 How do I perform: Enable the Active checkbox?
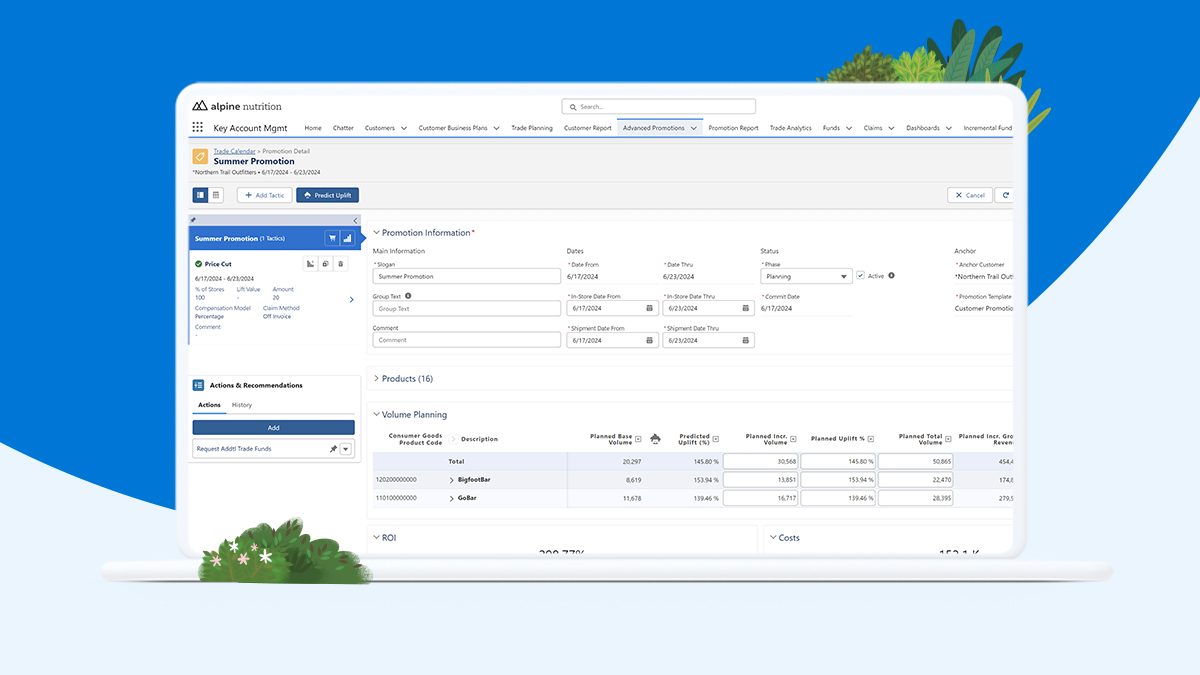pyautogui.click(x=858, y=275)
